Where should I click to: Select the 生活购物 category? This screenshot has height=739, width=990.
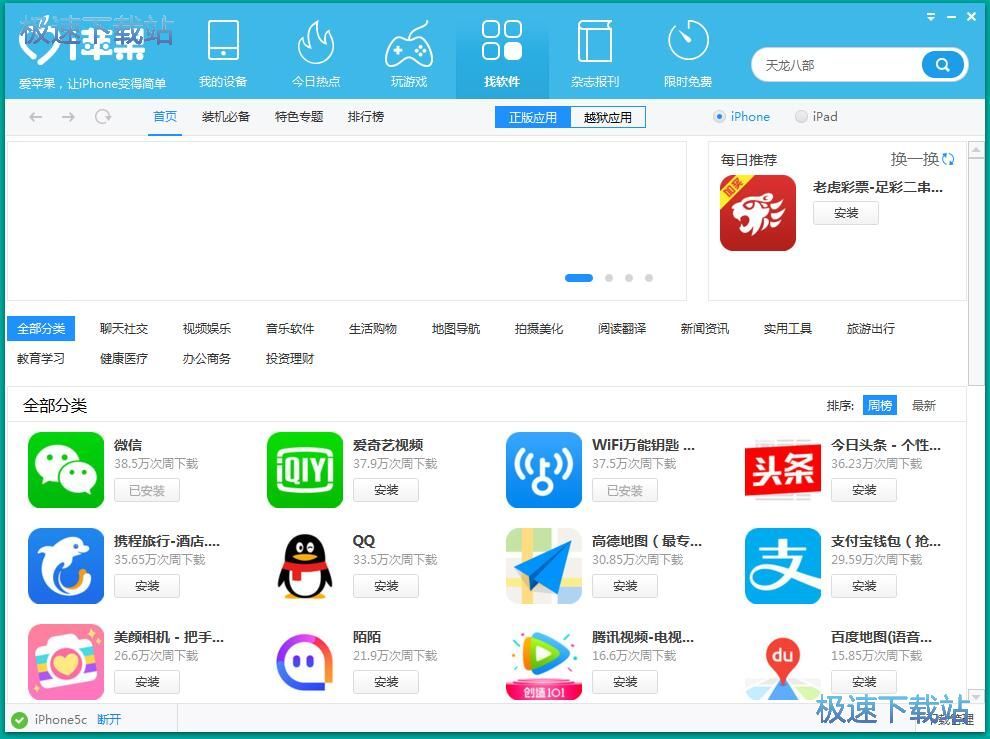click(373, 328)
